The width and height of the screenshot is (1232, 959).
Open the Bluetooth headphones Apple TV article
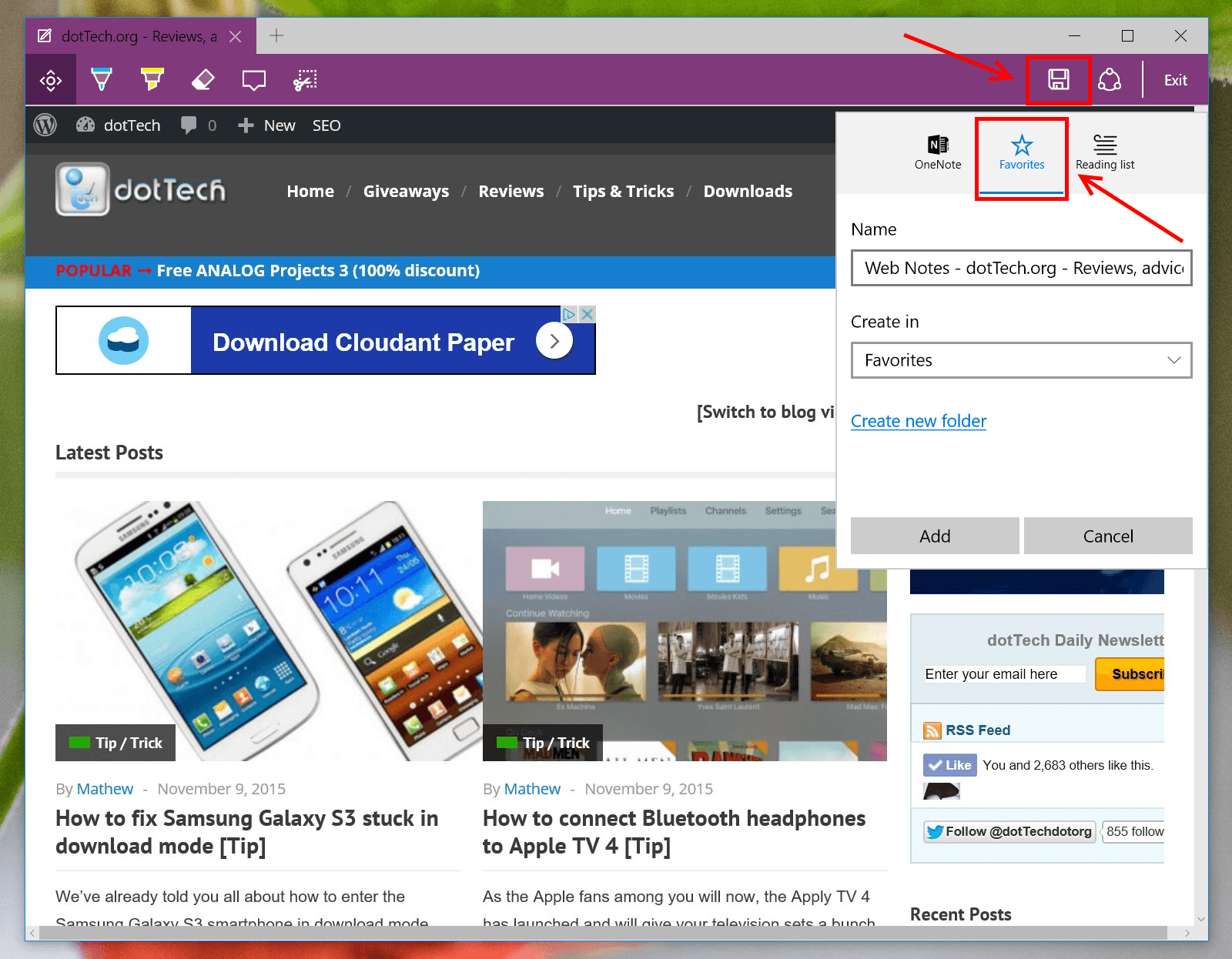pos(674,832)
